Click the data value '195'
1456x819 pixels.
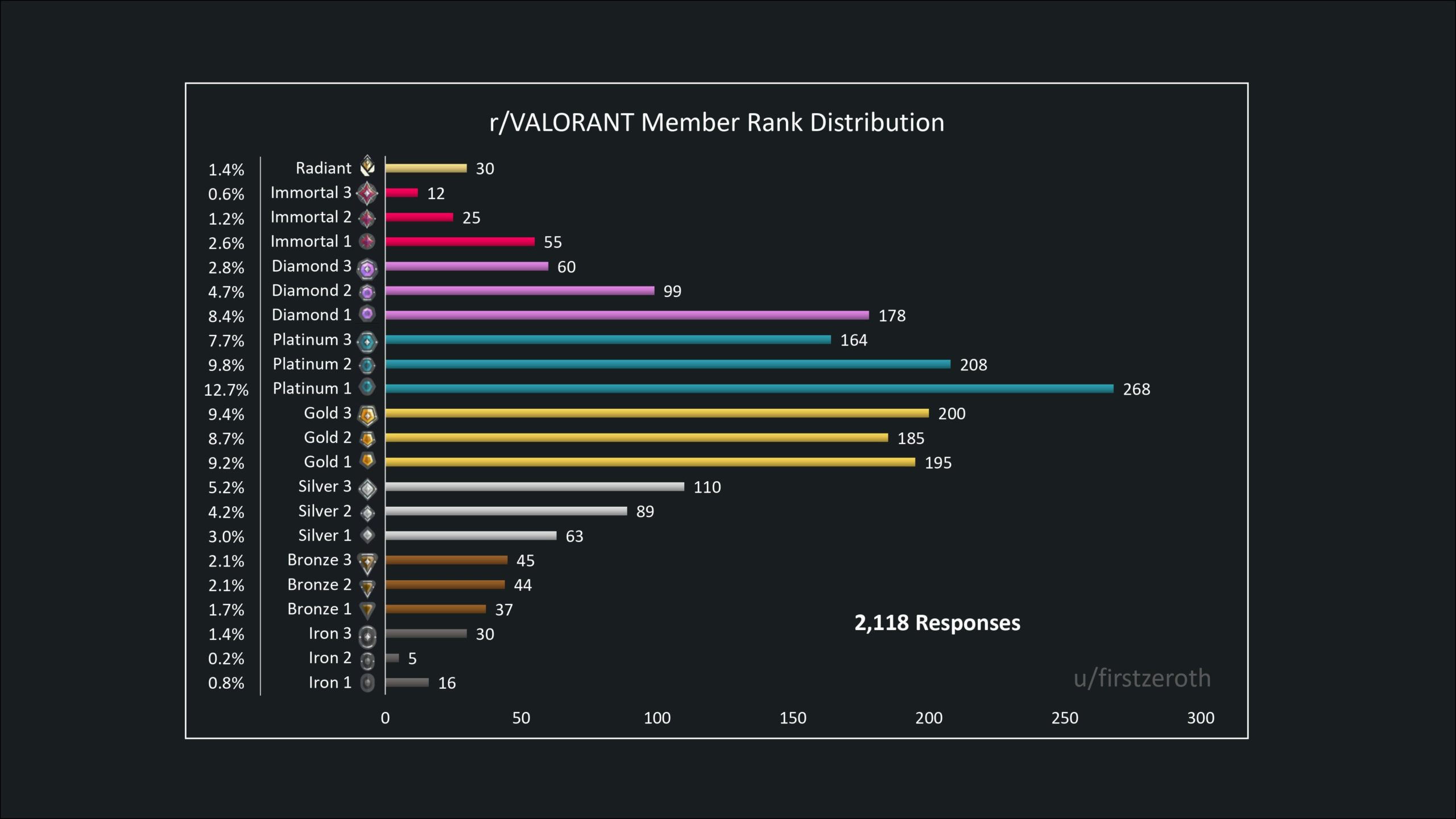pyautogui.click(x=938, y=463)
